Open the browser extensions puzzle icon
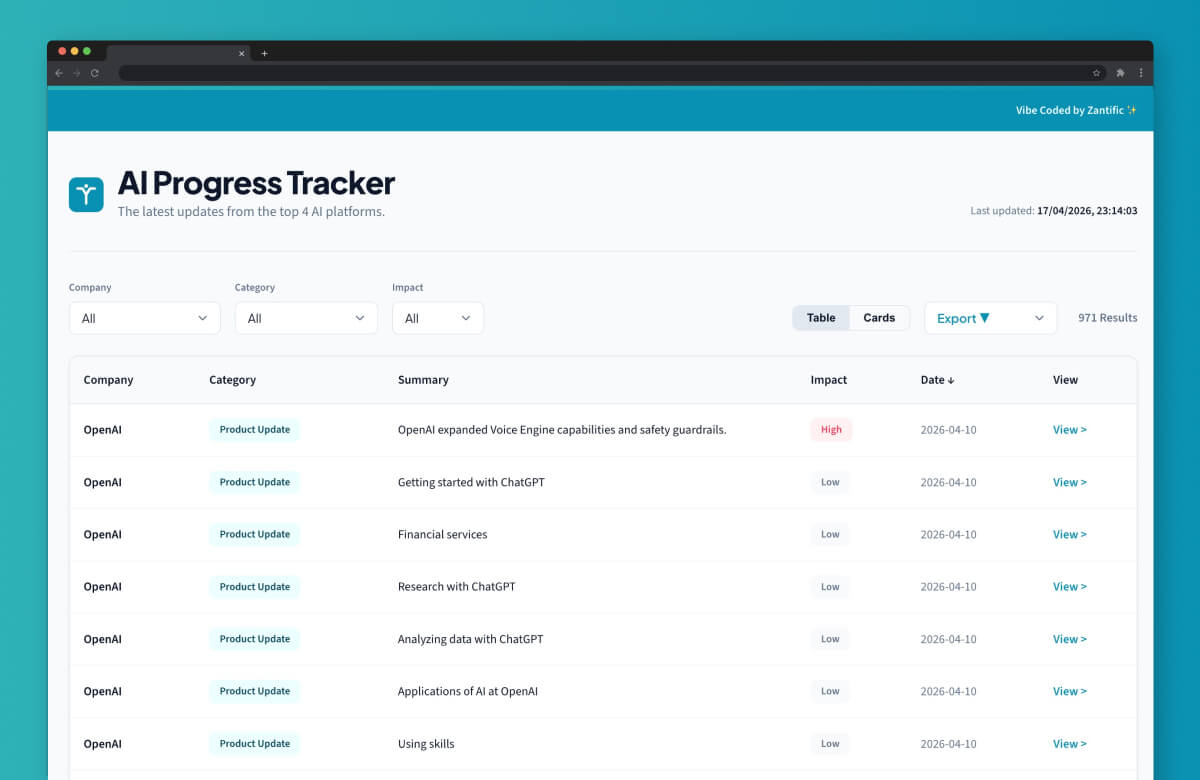The image size is (1200, 780). (1120, 73)
